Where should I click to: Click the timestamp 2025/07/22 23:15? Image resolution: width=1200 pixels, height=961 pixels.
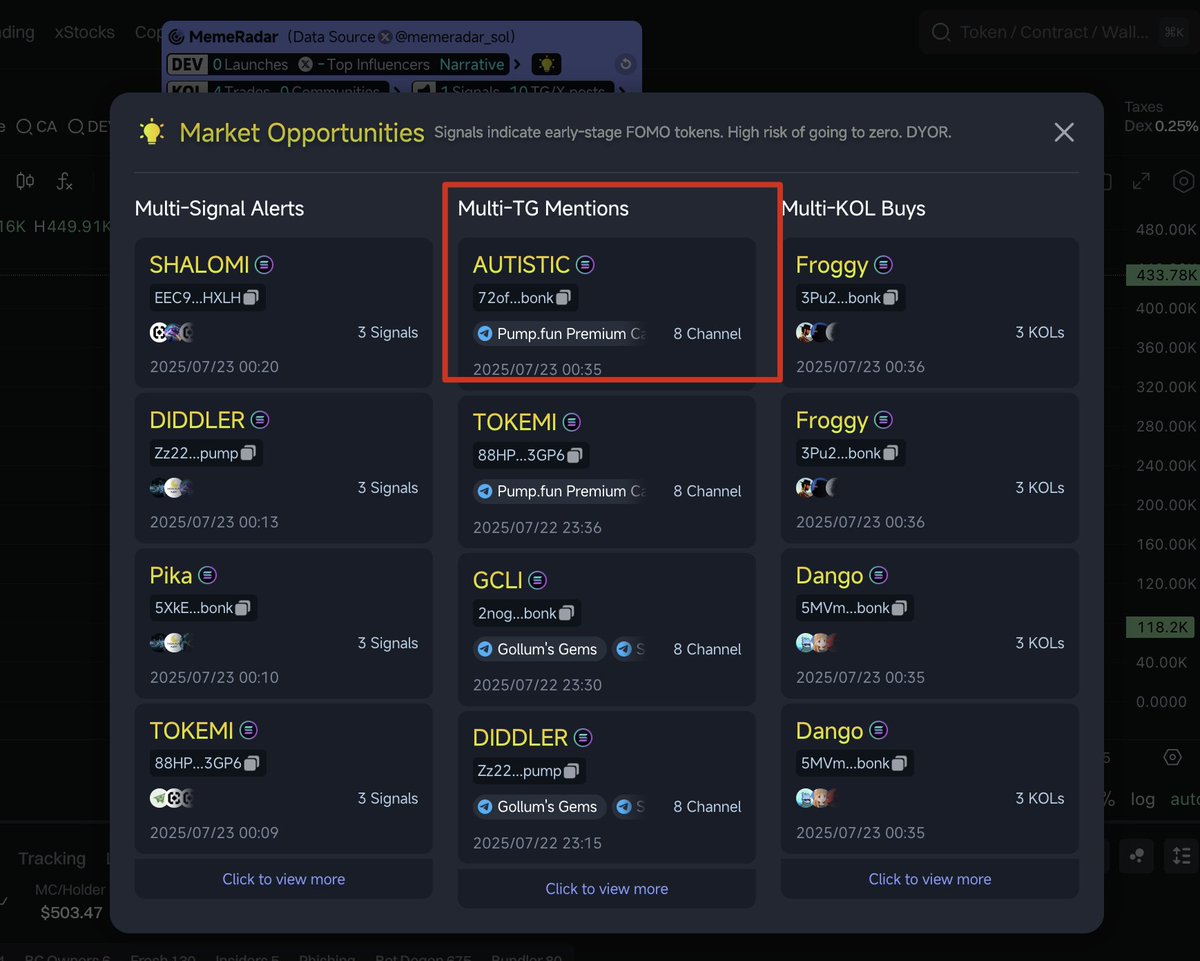coord(537,843)
